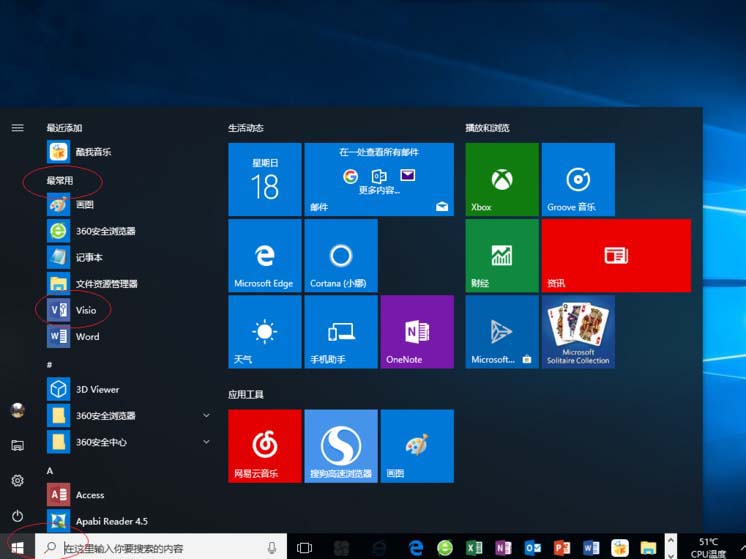Open the 画图 tile under 应用工具

(x=417, y=446)
